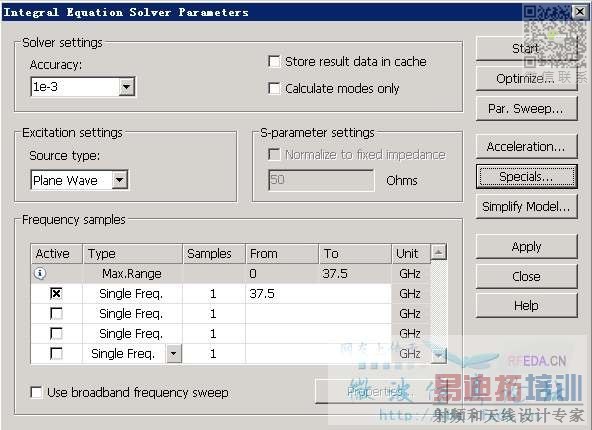Toggle Use broadband frequency sweep checkbox
The height and width of the screenshot is (430, 592).
coord(36,392)
